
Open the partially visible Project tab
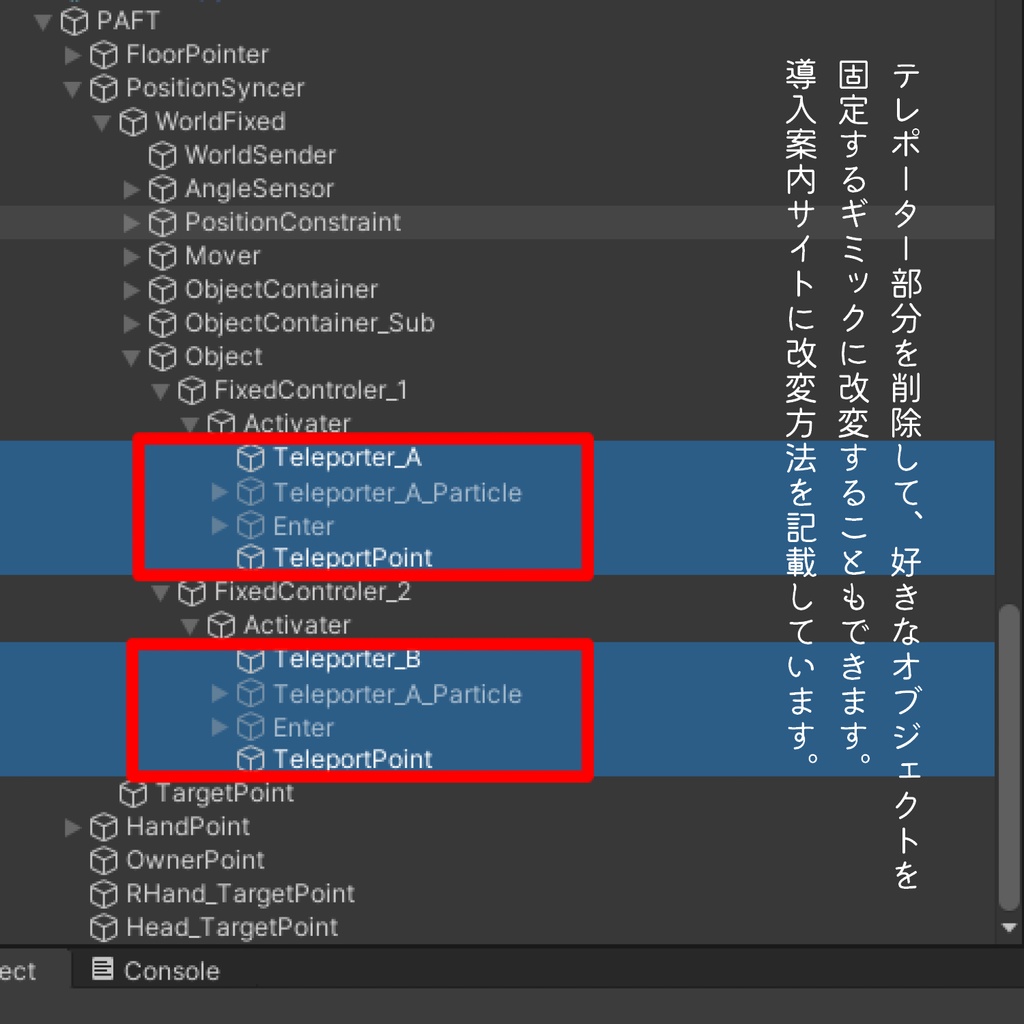[20, 970]
